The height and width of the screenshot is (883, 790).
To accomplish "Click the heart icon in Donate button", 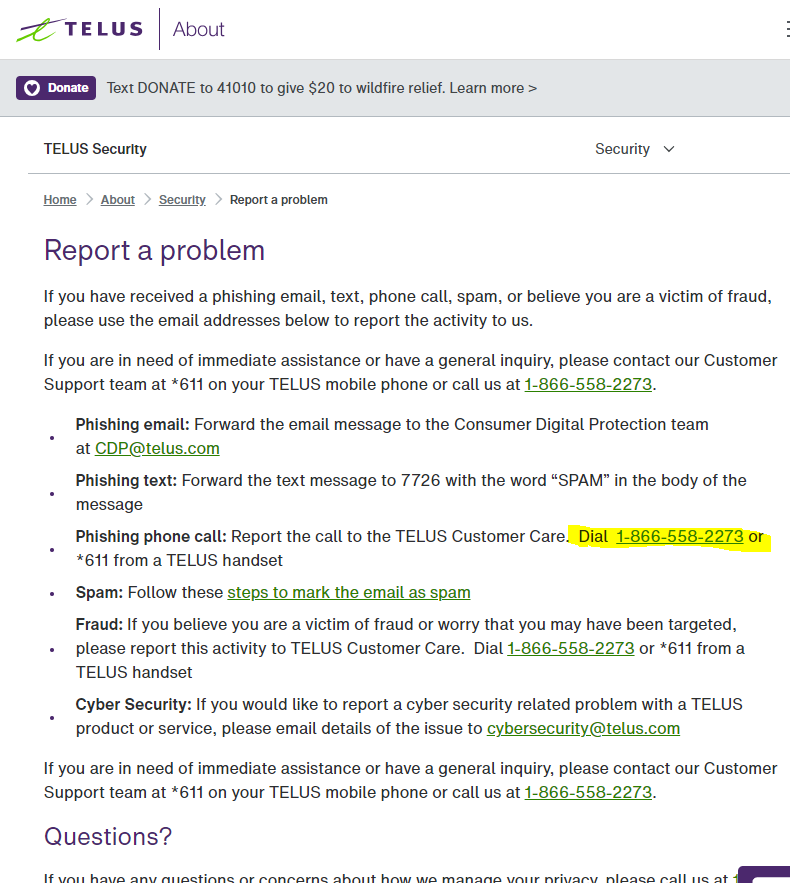I will pyautogui.click(x=33, y=88).
